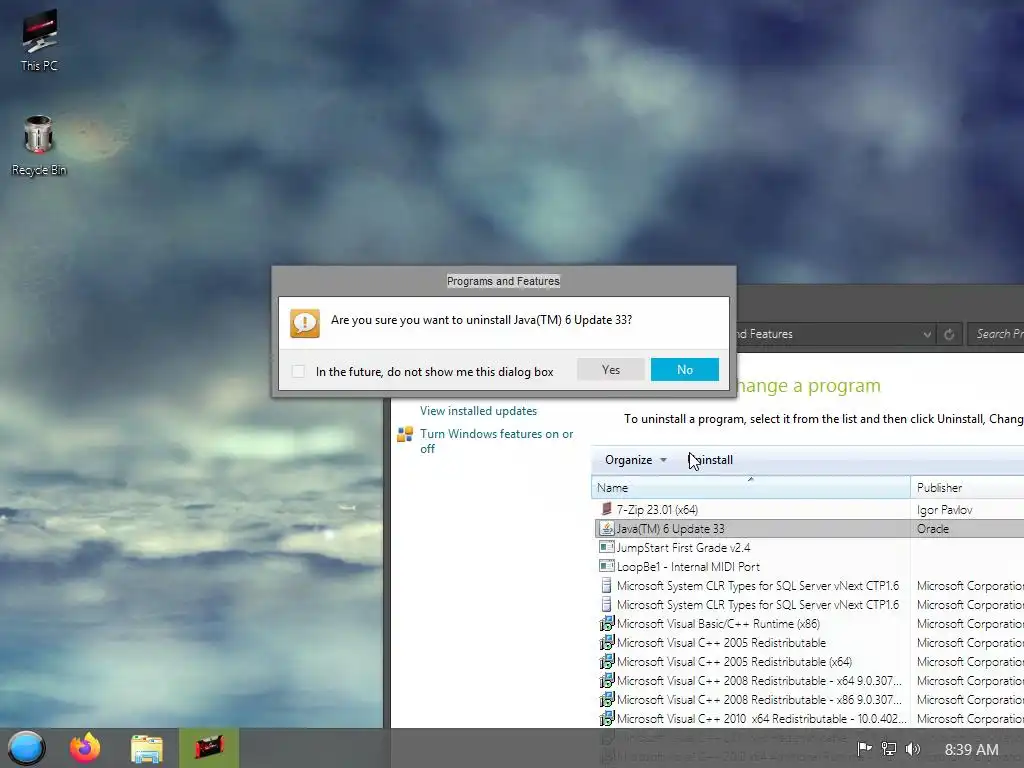The image size is (1024, 768).
Task: Open Recycle Bin desktop icon
Action: coord(39,145)
